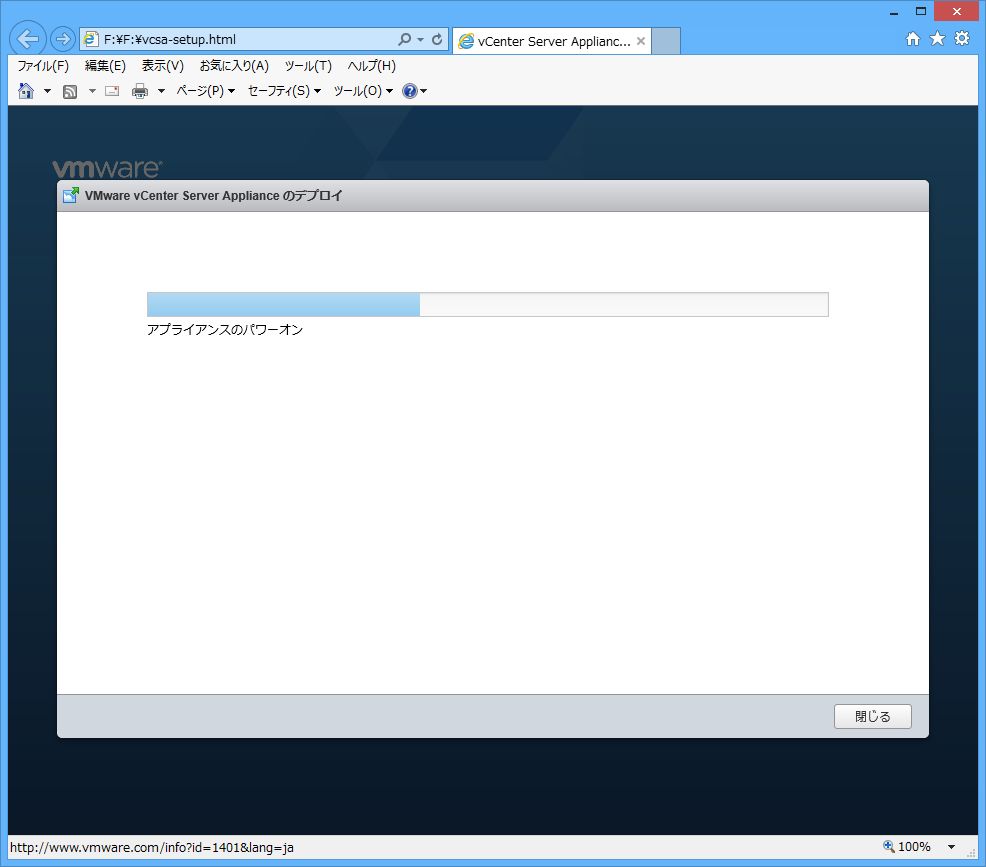The width and height of the screenshot is (986, 867).
Task: Click the deployment progress bar
Action: tap(487, 304)
